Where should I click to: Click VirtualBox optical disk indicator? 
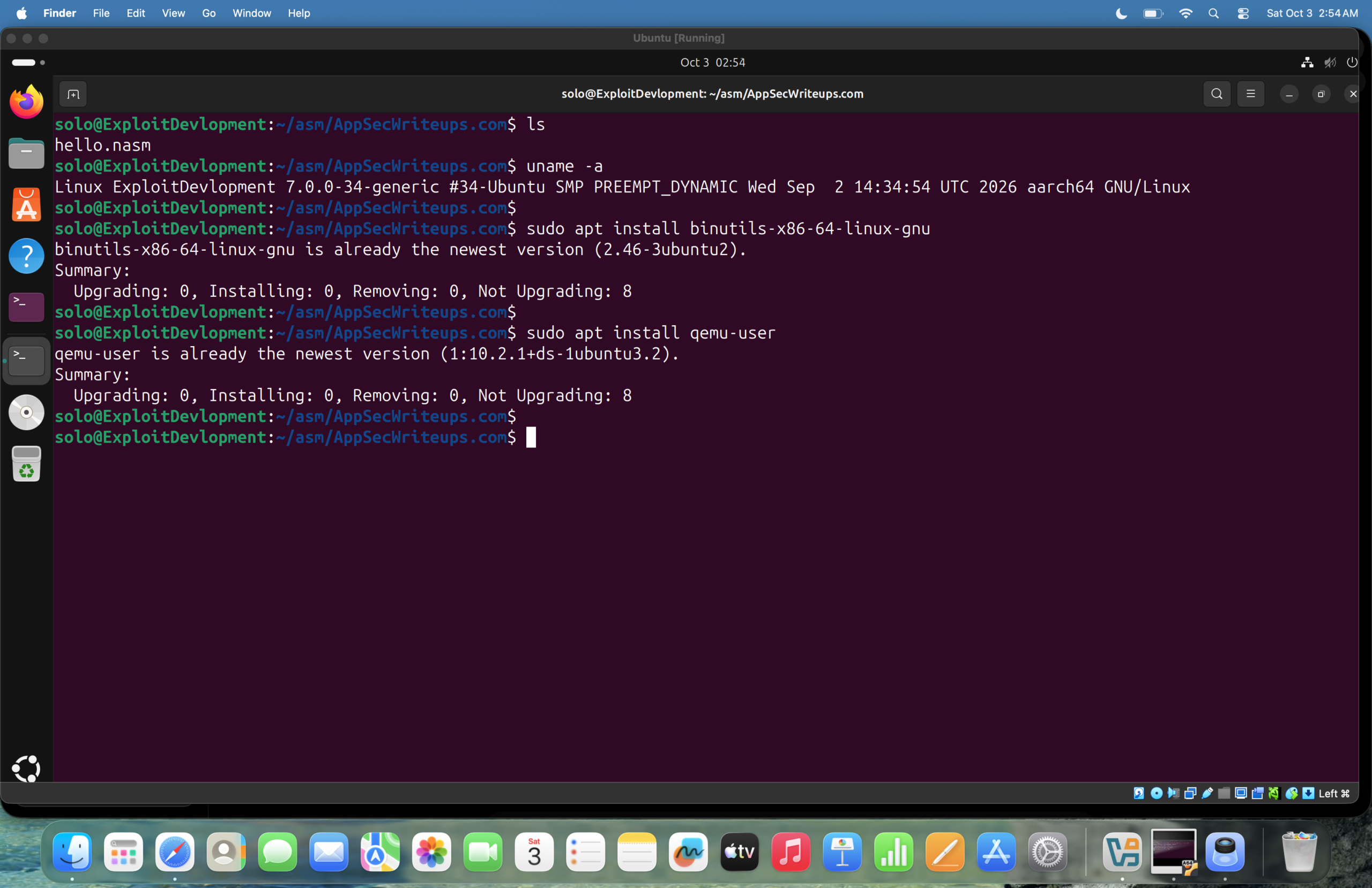1157,794
